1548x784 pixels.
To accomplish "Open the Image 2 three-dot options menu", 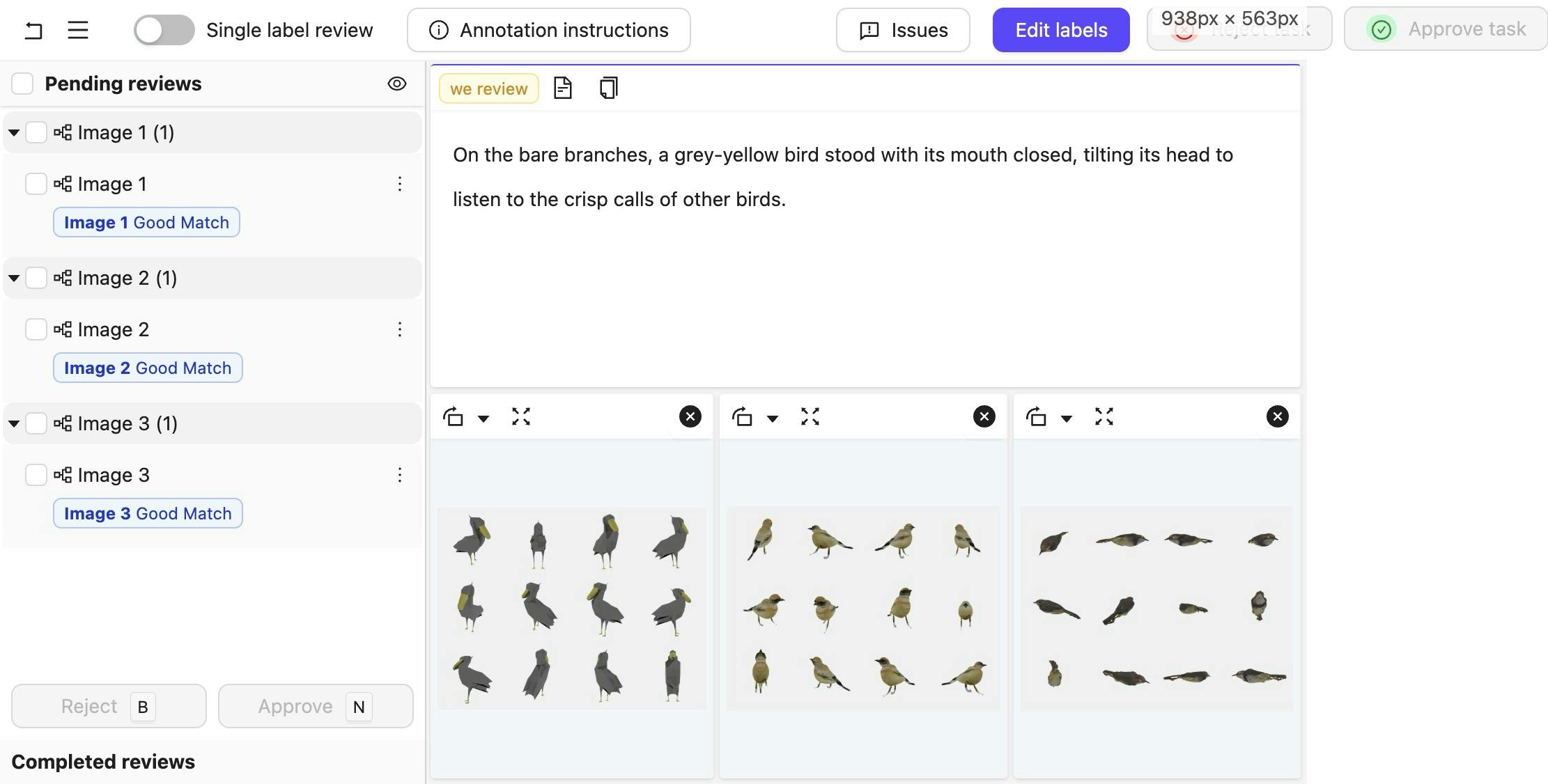I will (399, 329).
